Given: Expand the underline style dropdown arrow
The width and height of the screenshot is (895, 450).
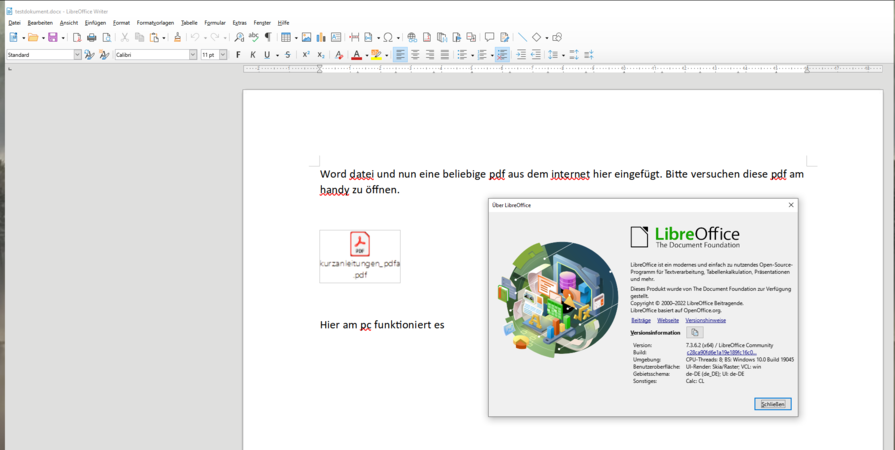Looking at the screenshot, I should point(277,55).
